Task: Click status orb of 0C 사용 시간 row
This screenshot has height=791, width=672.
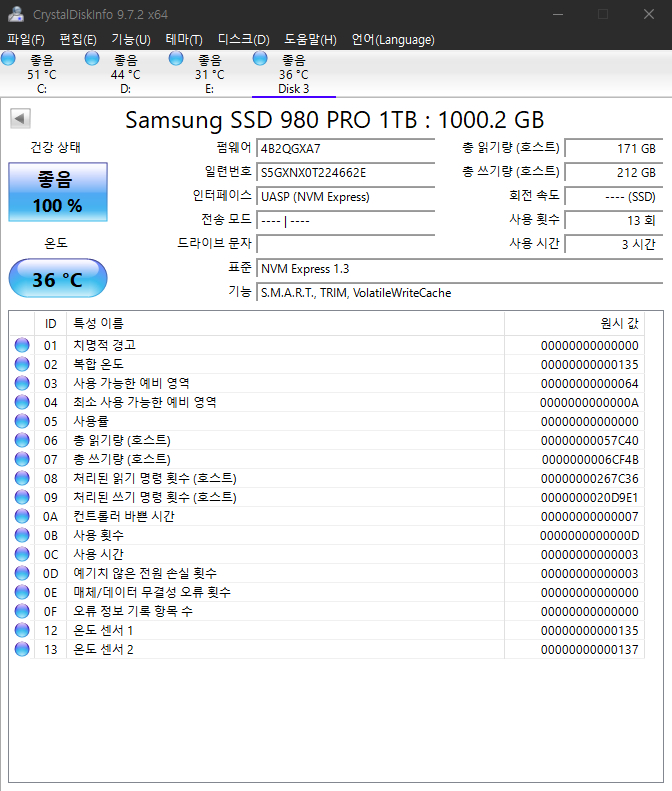Action: click(x=22, y=554)
